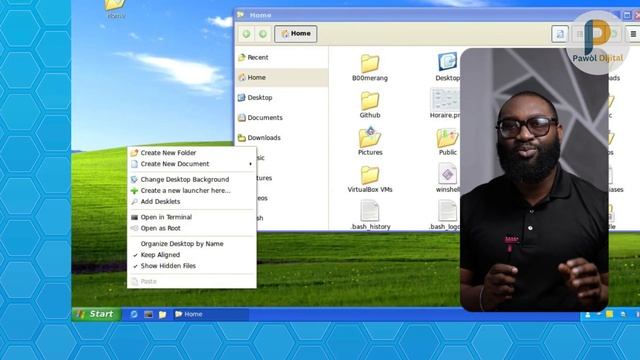Open Desktop in the sidebar
Viewport: 640px width, 360px height.
pyautogui.click(x=282, y=98)
